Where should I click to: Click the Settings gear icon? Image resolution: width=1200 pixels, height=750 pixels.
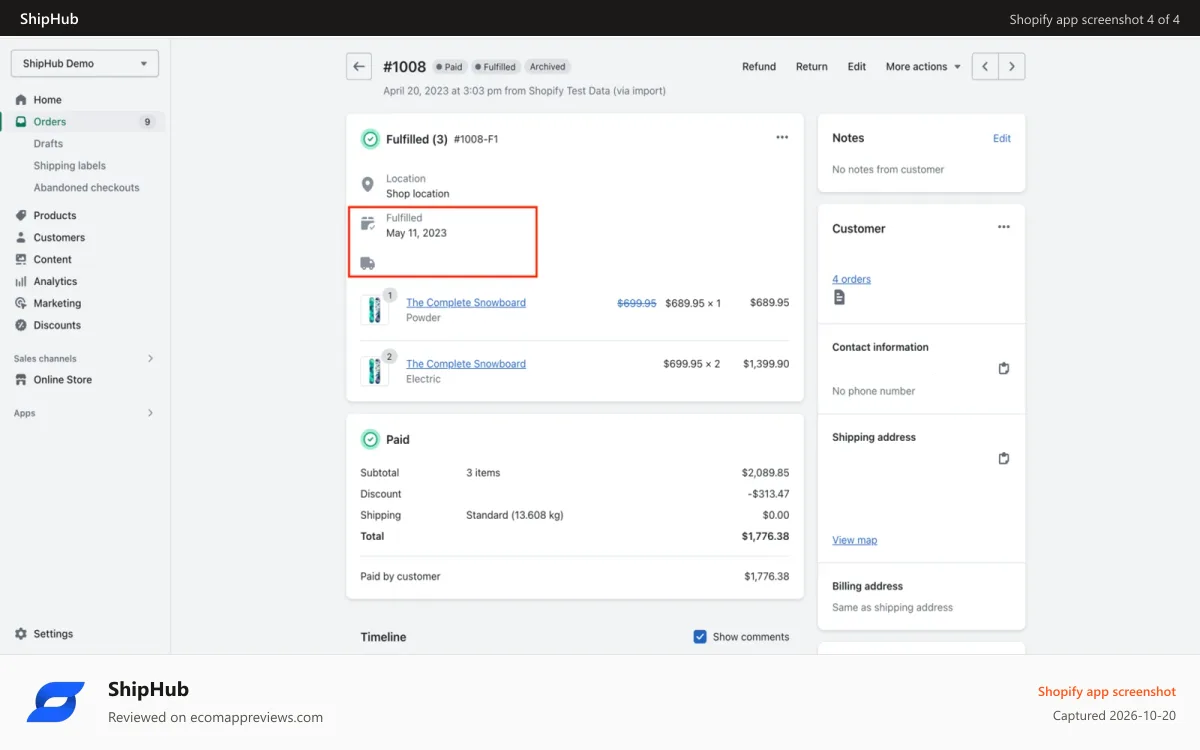click(21, 634)
